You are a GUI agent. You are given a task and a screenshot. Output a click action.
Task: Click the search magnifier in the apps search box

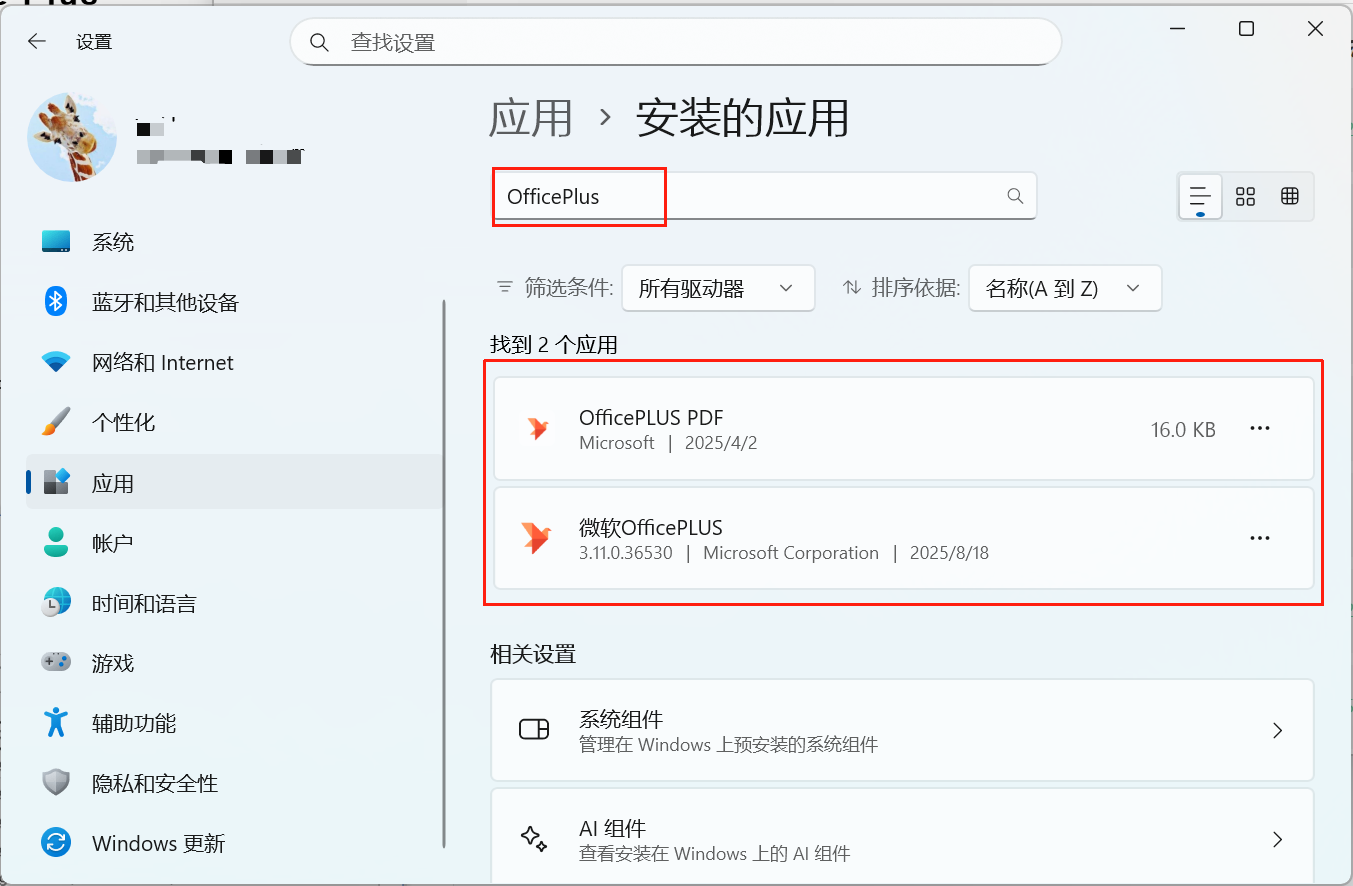[x=1015, y=196]
